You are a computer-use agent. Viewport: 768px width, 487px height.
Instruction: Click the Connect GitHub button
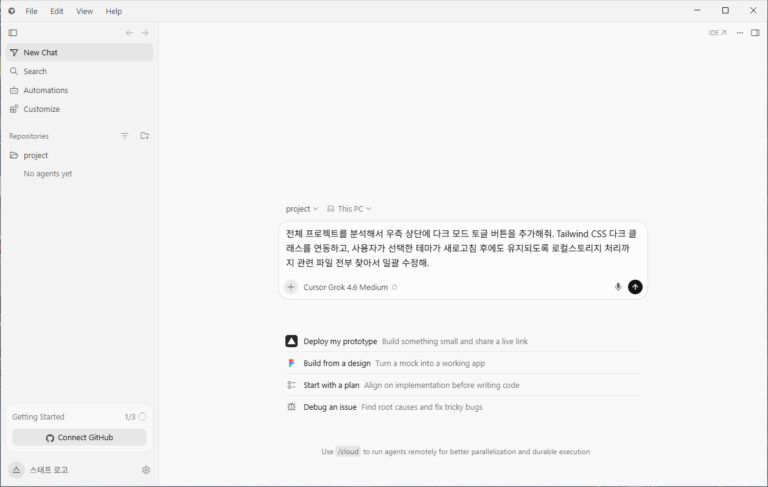tap(79, 438)
